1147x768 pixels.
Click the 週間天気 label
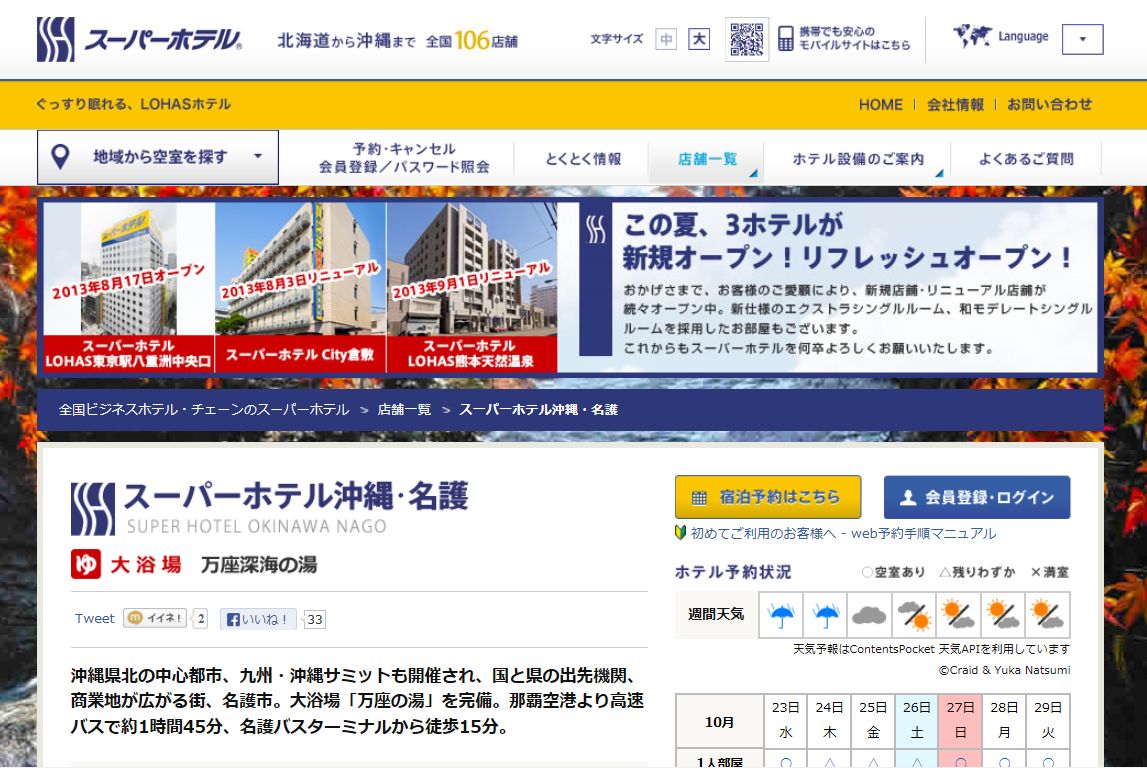point(716,614)
